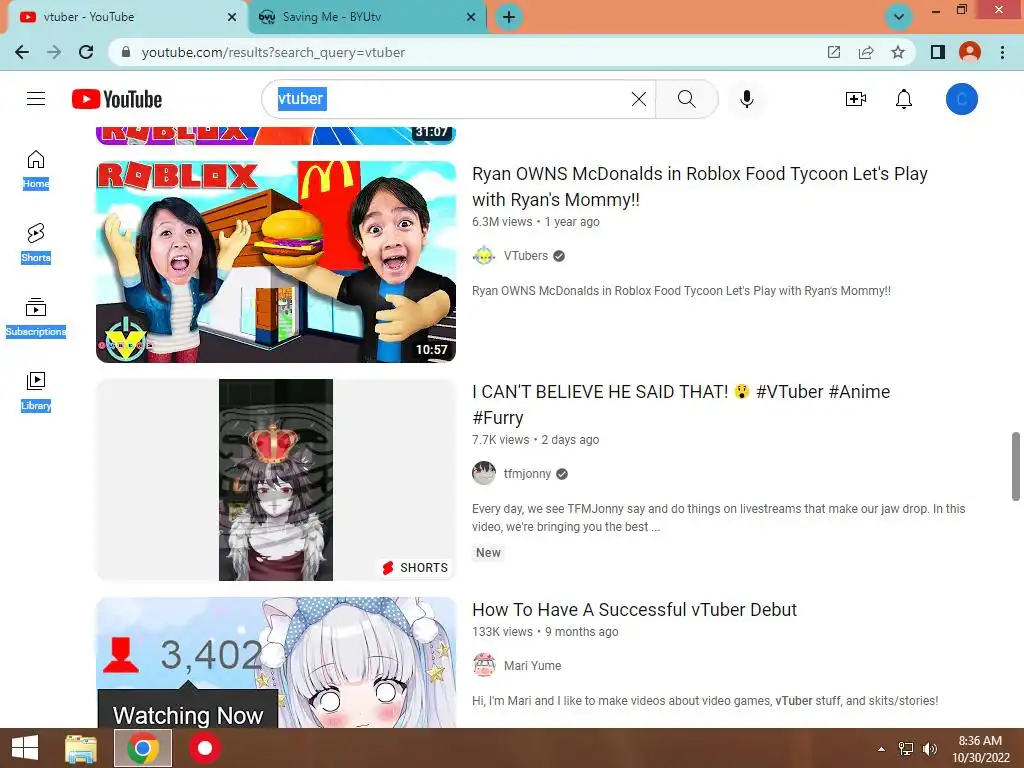The width and height of the screenshot is (1024, 768).
Task: Toggle Chrome side panel
Action: [x=938, y=52]
